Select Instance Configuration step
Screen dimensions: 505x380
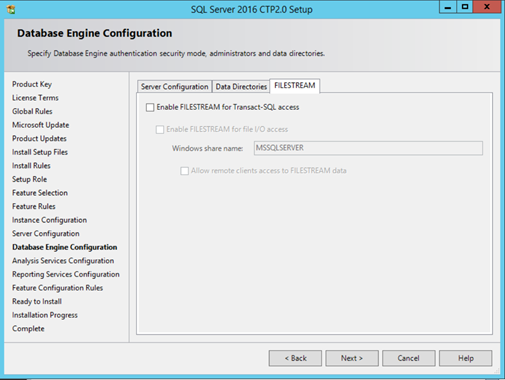coord(49,220)
